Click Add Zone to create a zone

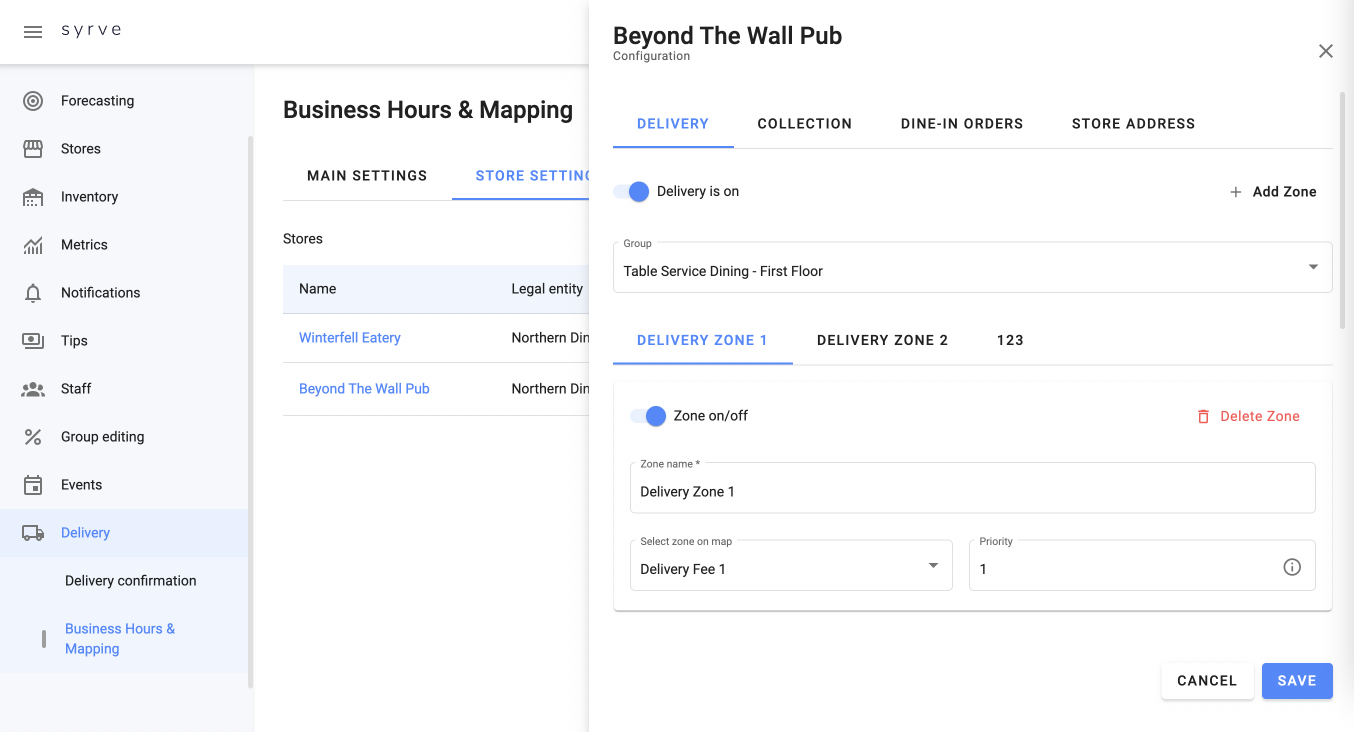[x=1273, y=192]
